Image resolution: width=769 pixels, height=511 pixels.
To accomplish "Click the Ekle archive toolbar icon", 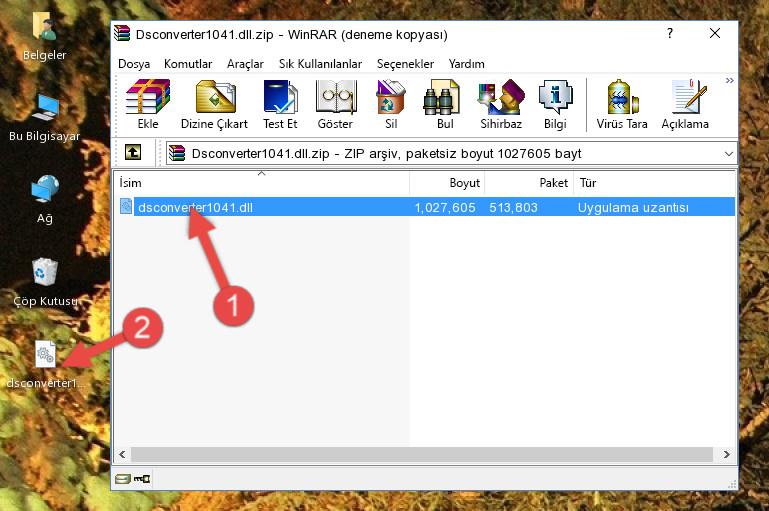I will 148,104.
